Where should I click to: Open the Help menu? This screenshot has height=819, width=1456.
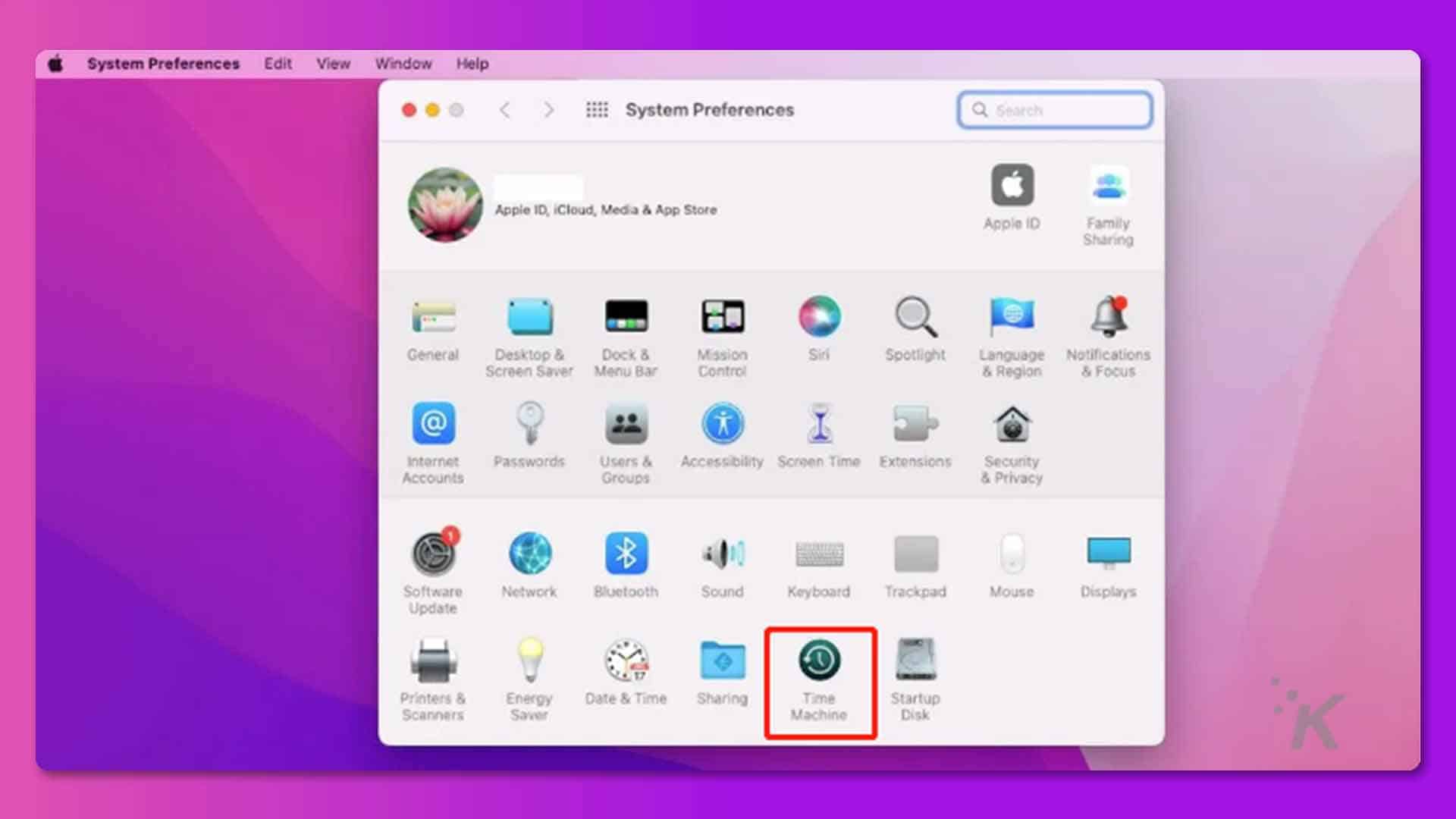pyautogui.click(x=472, y=64)
